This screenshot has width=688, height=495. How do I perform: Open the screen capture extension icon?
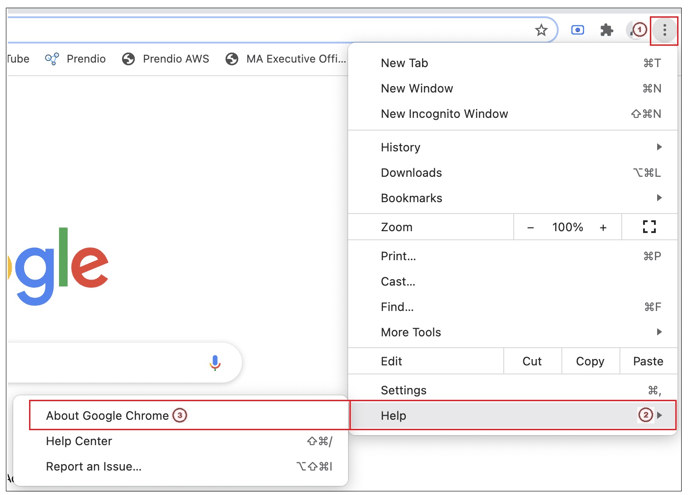(577, 30)
